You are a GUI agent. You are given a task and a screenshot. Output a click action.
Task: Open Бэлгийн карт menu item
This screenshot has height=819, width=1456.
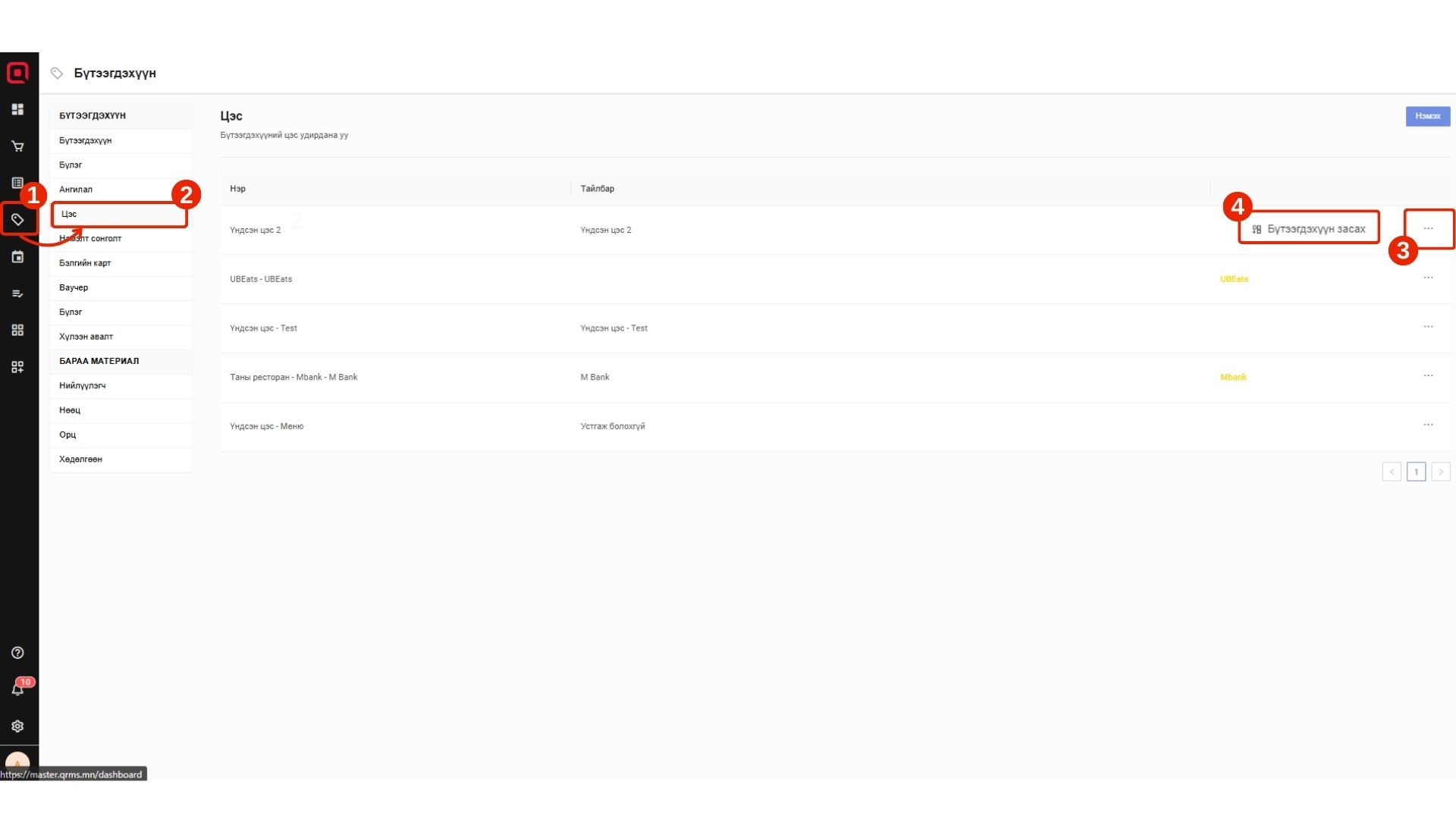click(x=85, y=263)
